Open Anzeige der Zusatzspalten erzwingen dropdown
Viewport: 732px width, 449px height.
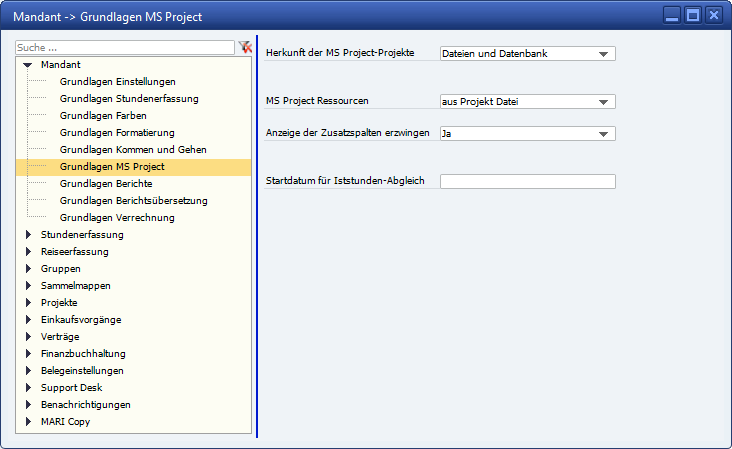pyautogui.click(x=603, y=134)
